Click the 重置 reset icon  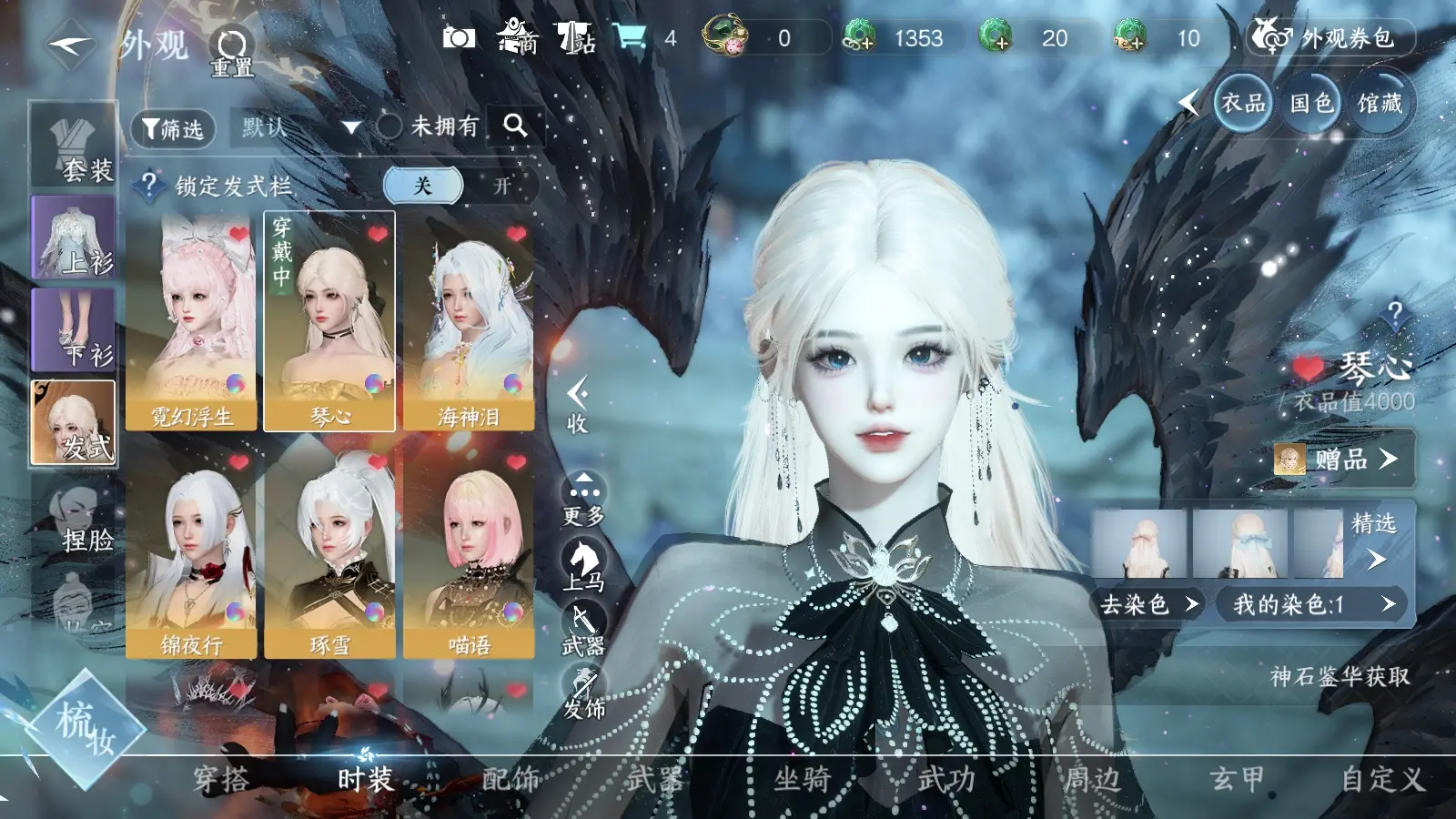232,51
